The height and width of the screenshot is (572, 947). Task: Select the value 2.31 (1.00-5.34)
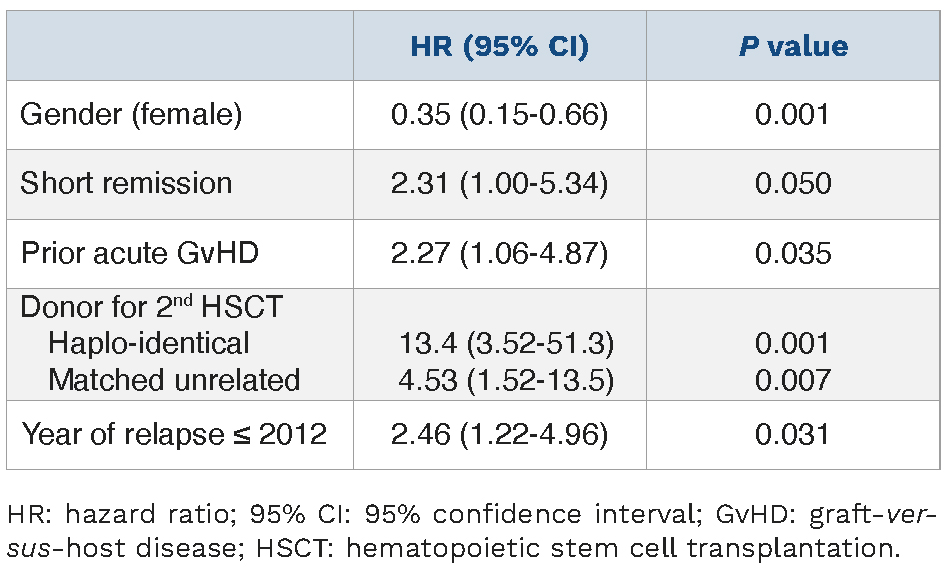click(499, 183)
